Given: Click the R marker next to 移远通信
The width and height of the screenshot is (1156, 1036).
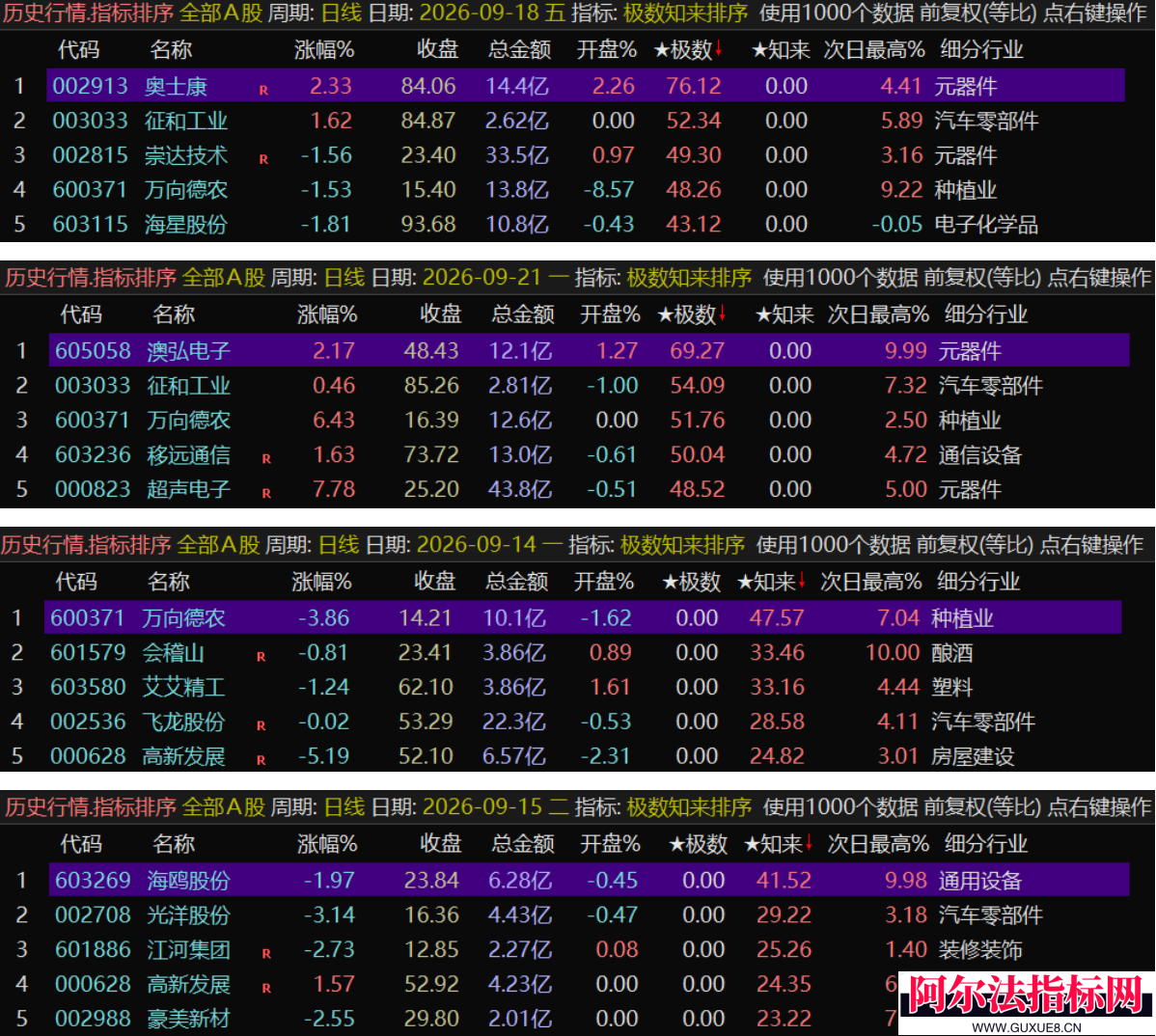Looking at the screenshot, I should [x=266, y=458].
